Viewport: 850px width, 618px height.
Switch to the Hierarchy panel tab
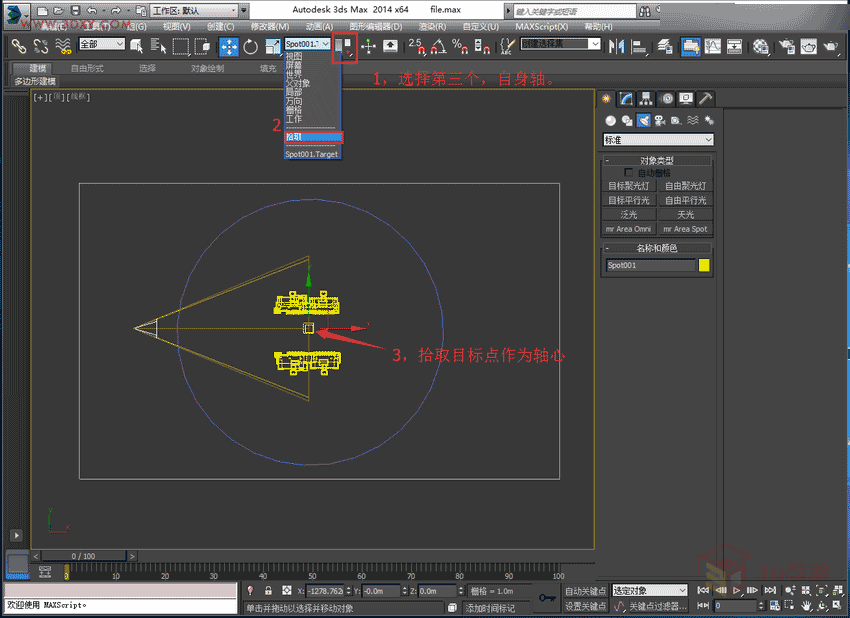tap(646, 99)
